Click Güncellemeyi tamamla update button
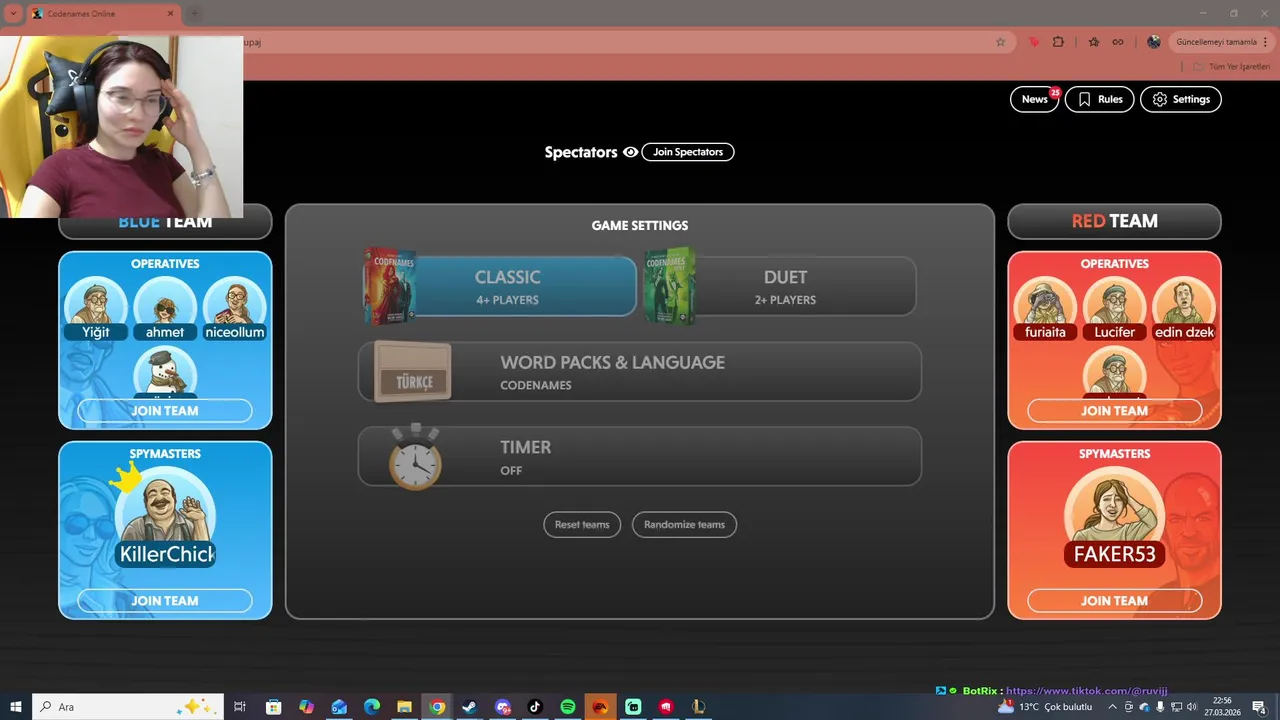The height and width of the screenshot is (720, 1280). [1216, 42]
